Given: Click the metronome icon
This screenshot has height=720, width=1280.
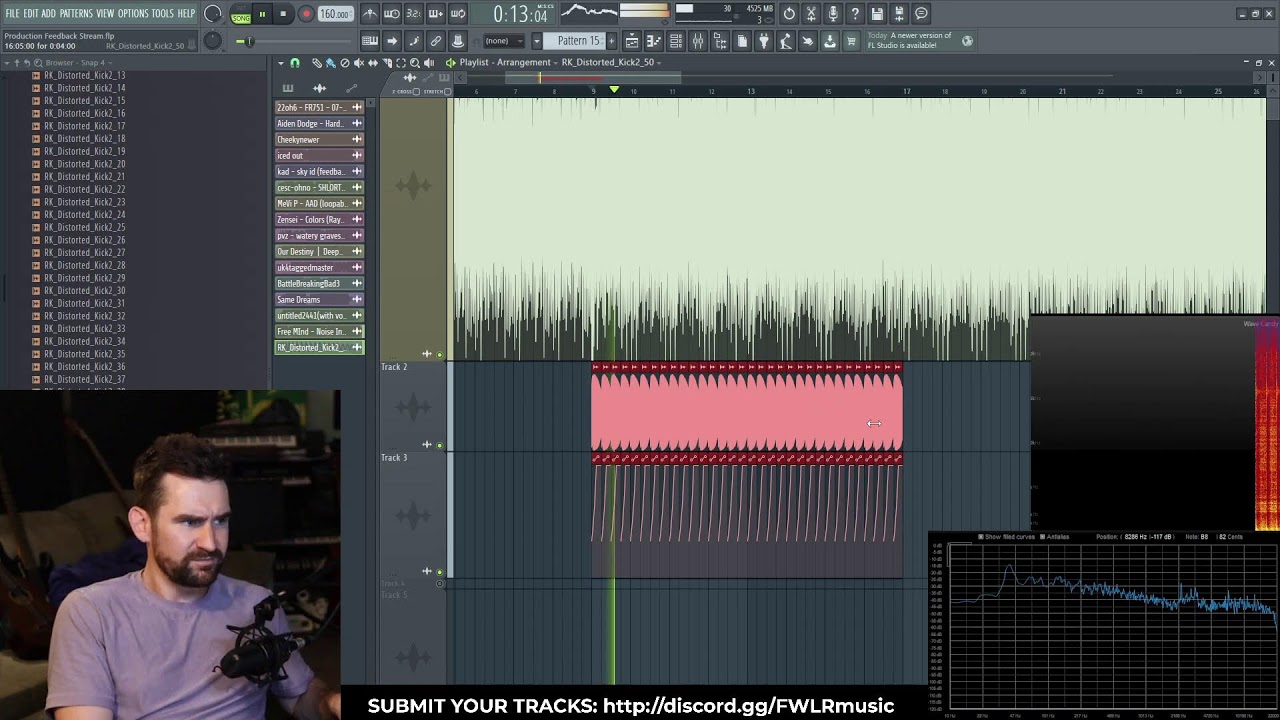Looking at the screenshot, I should pyautogui.click(x=370, y=14).
